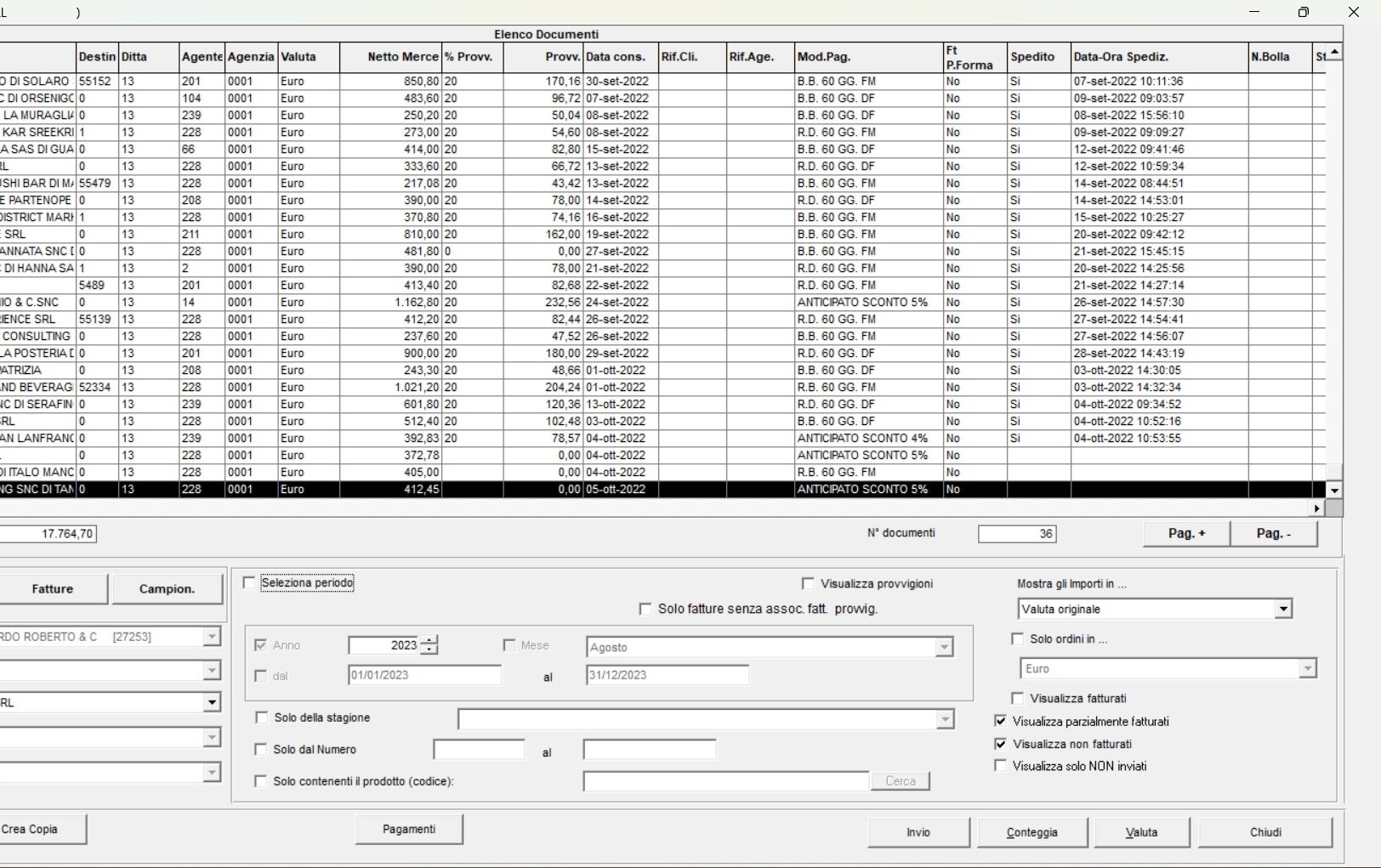
Task: Toggle the Solo ordini in checkbox
Action: pyautogui.click(x=1017, y=638)
